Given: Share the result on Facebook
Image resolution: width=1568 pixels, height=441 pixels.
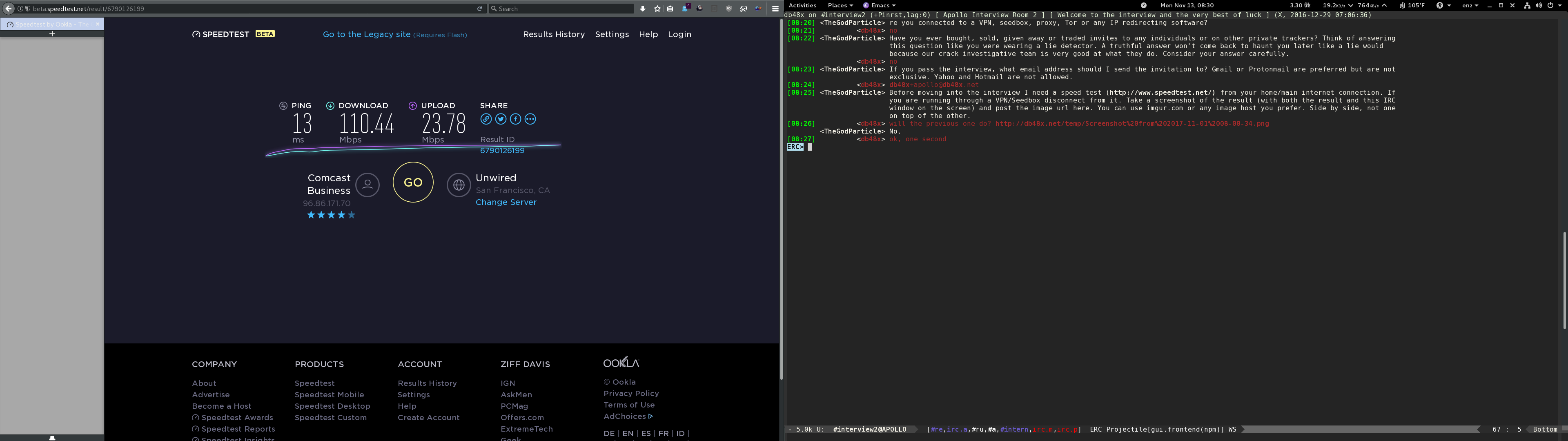Looking at the screenshot, I should tap(516, 119).
